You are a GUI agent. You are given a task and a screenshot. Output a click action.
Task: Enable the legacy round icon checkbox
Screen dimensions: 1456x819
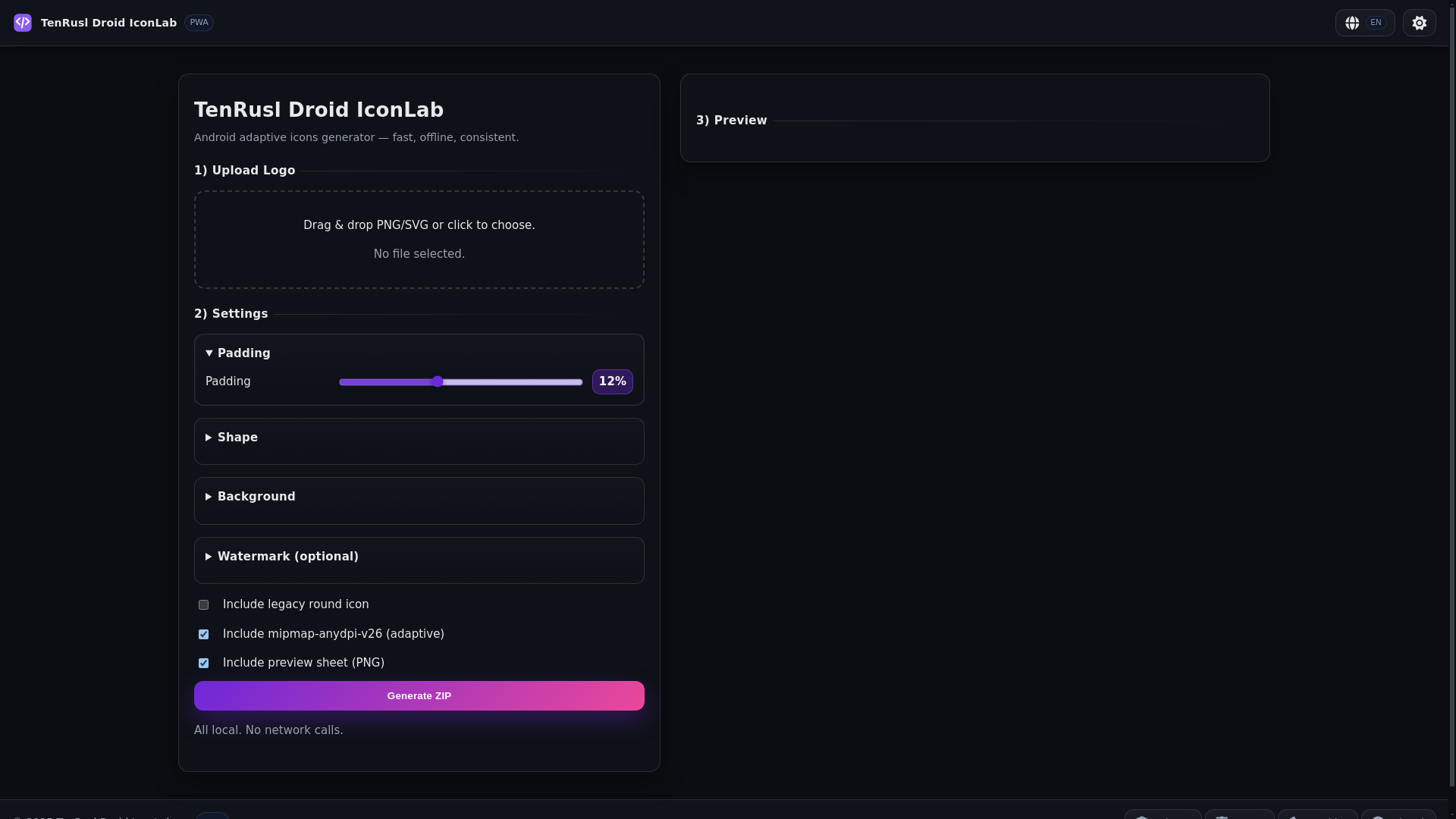point(203,605)
